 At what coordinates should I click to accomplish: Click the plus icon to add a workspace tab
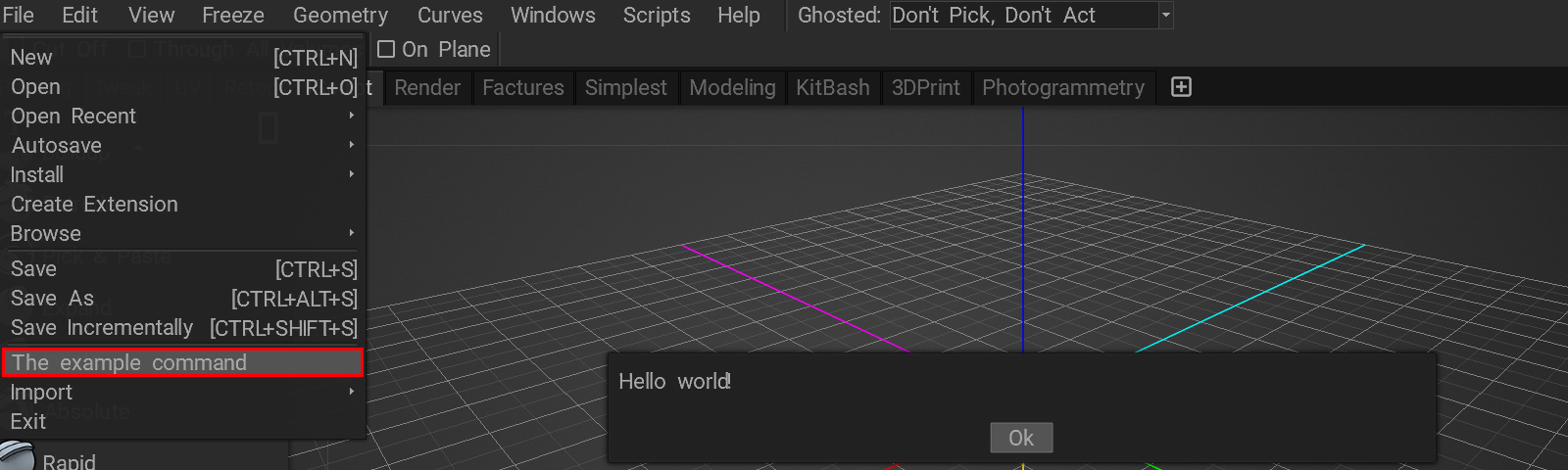(1181, 87)
